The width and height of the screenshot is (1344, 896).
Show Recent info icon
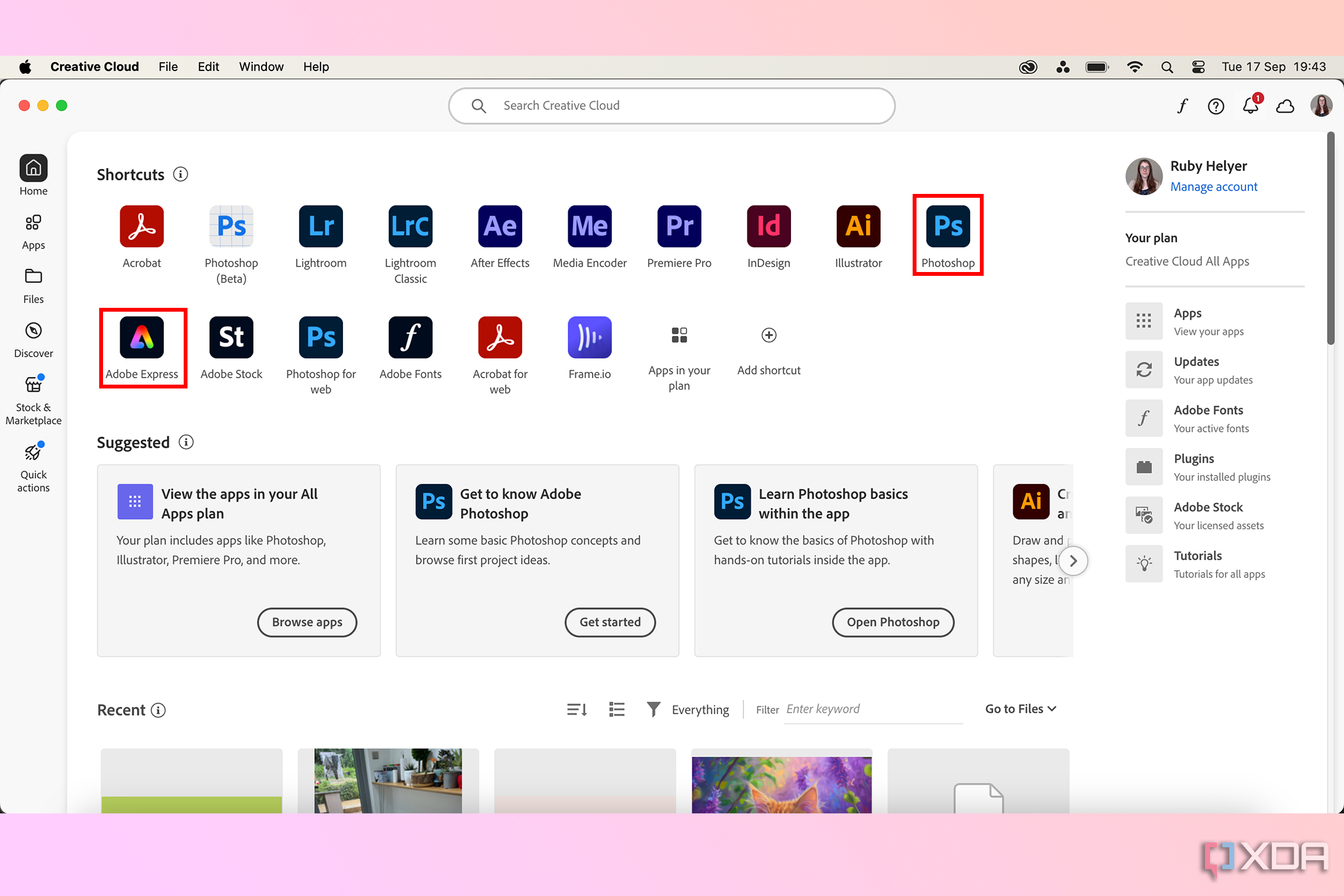pyautogui.click(x=158, y=710)
